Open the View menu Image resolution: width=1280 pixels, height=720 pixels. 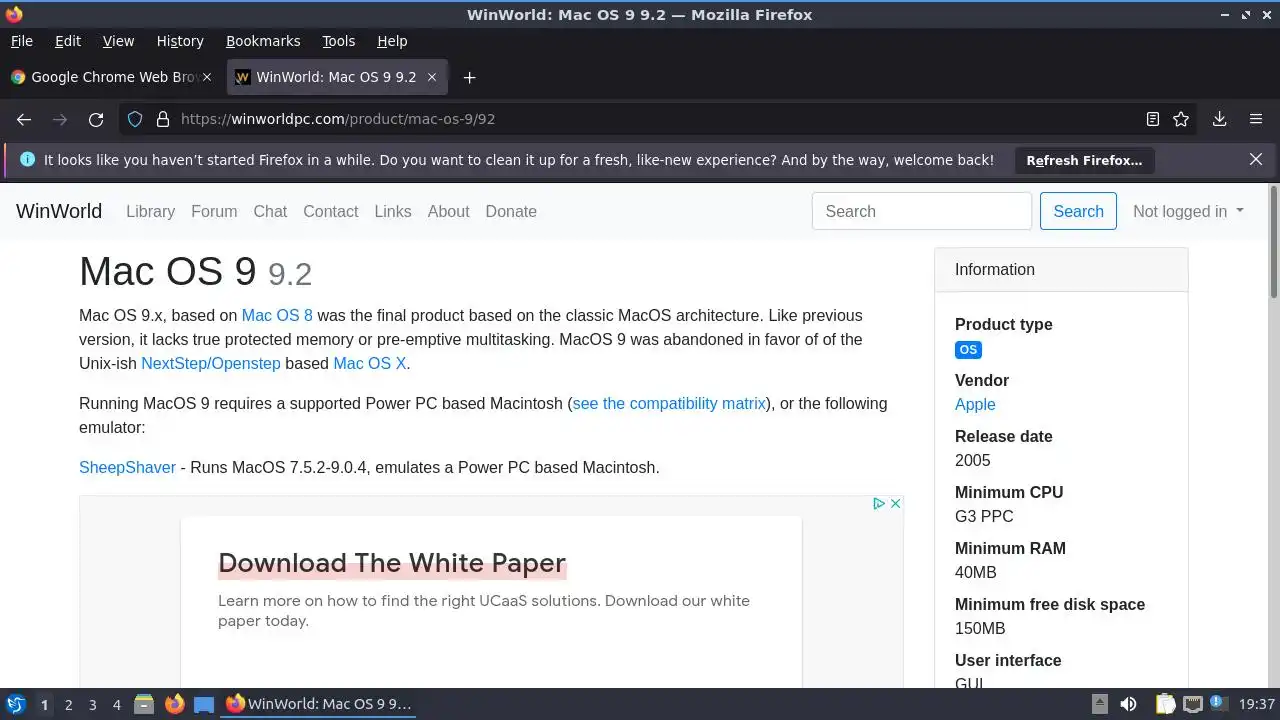coord(118,41)
